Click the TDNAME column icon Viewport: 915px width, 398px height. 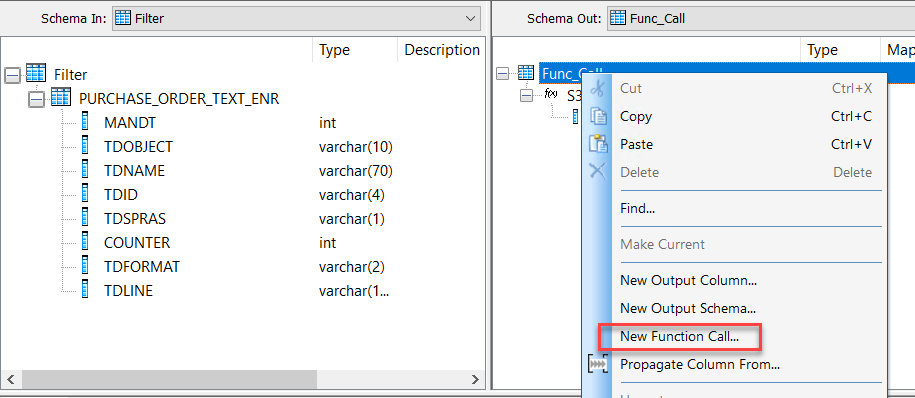pyautogui.click(x=85, y=170)
